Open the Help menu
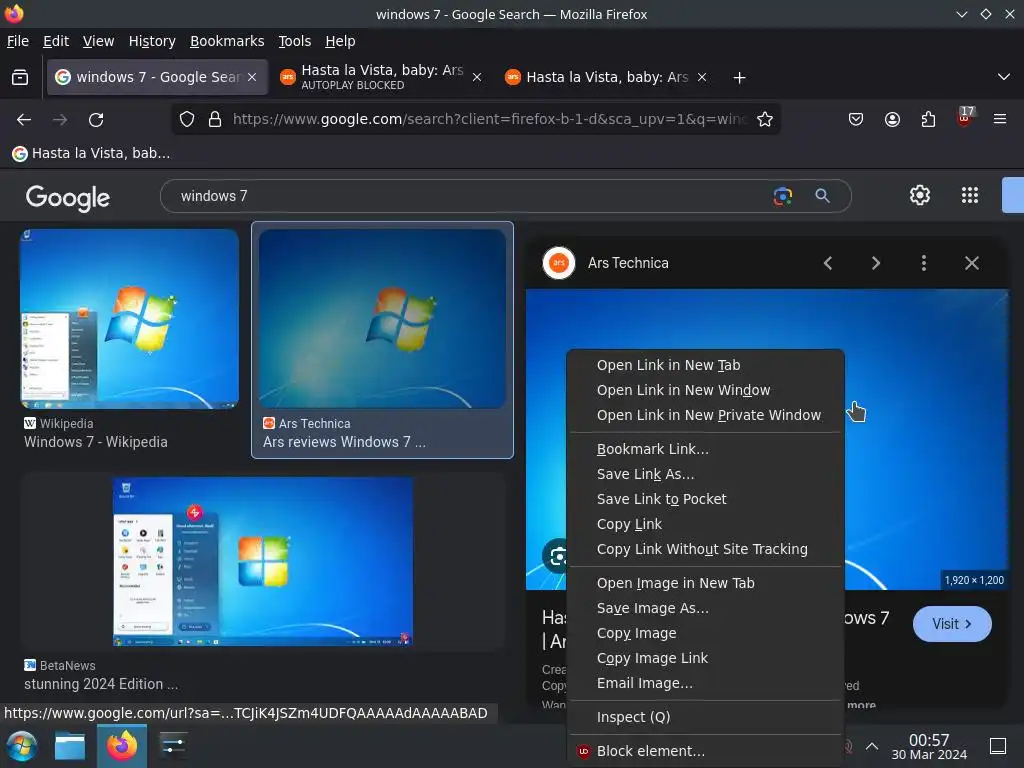This screenshot has width=1024, height=768. (340, 41)
